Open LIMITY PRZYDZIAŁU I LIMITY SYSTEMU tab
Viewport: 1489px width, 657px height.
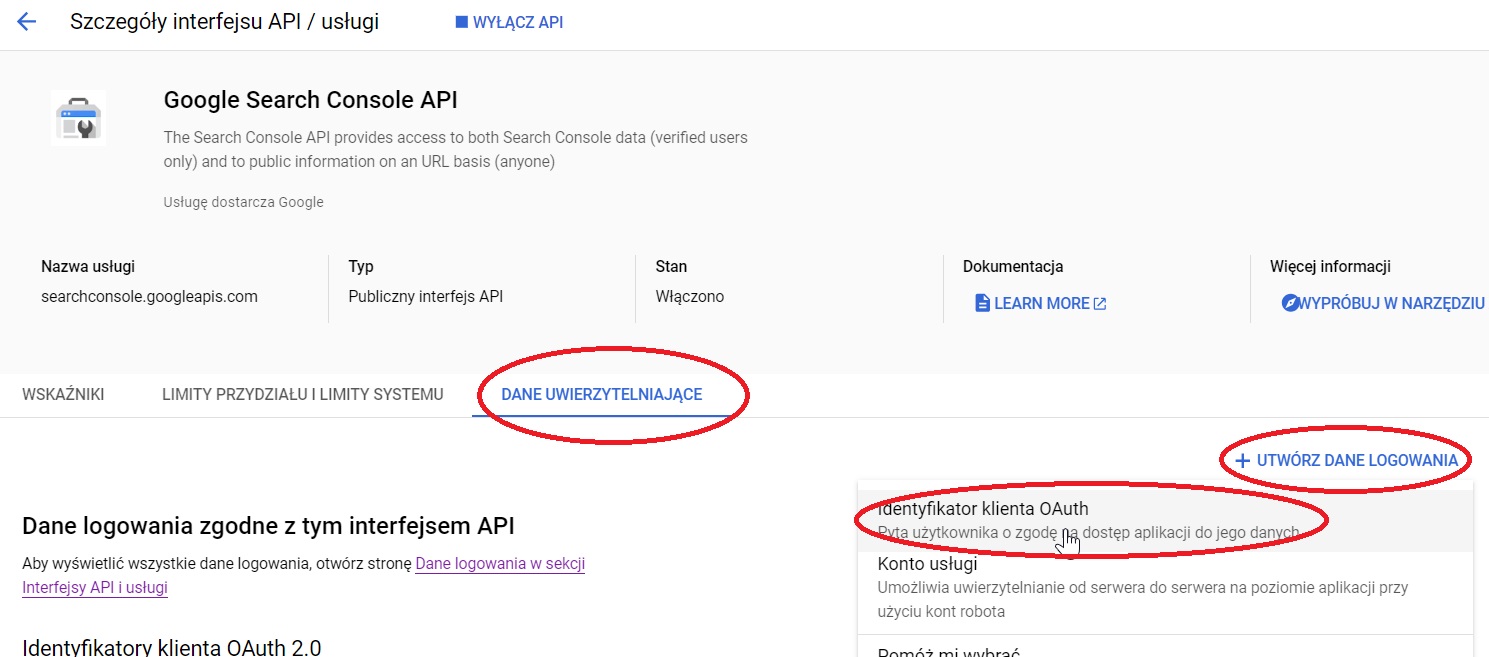302,394
